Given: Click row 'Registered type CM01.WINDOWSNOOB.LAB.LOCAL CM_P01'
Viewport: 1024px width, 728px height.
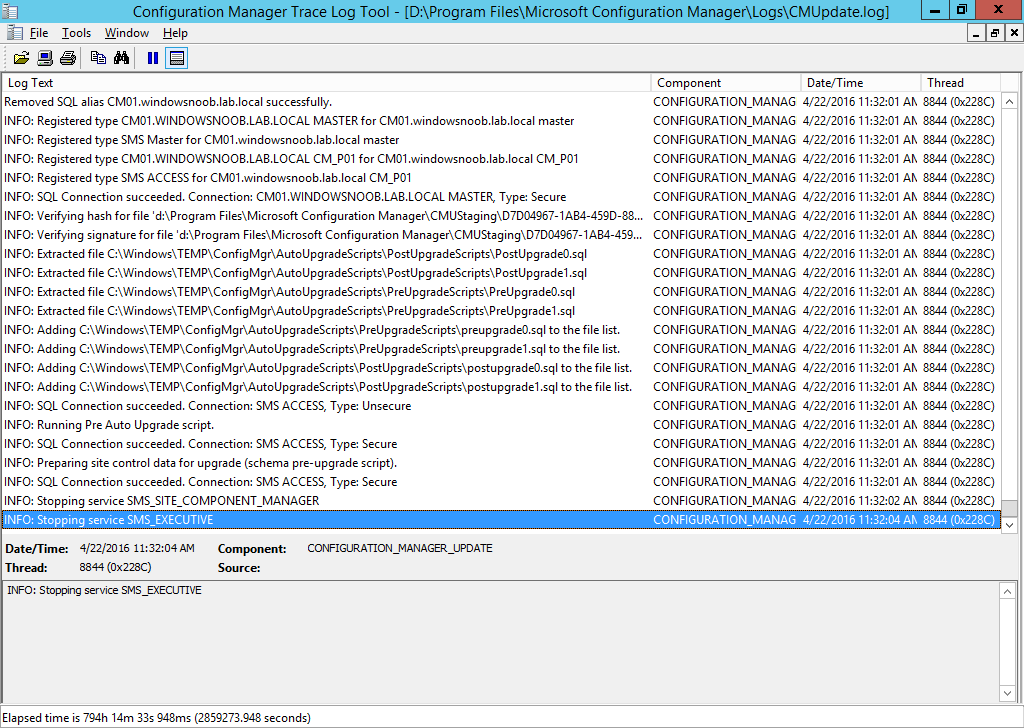Looking at the screenshot, I should (502, 159).
